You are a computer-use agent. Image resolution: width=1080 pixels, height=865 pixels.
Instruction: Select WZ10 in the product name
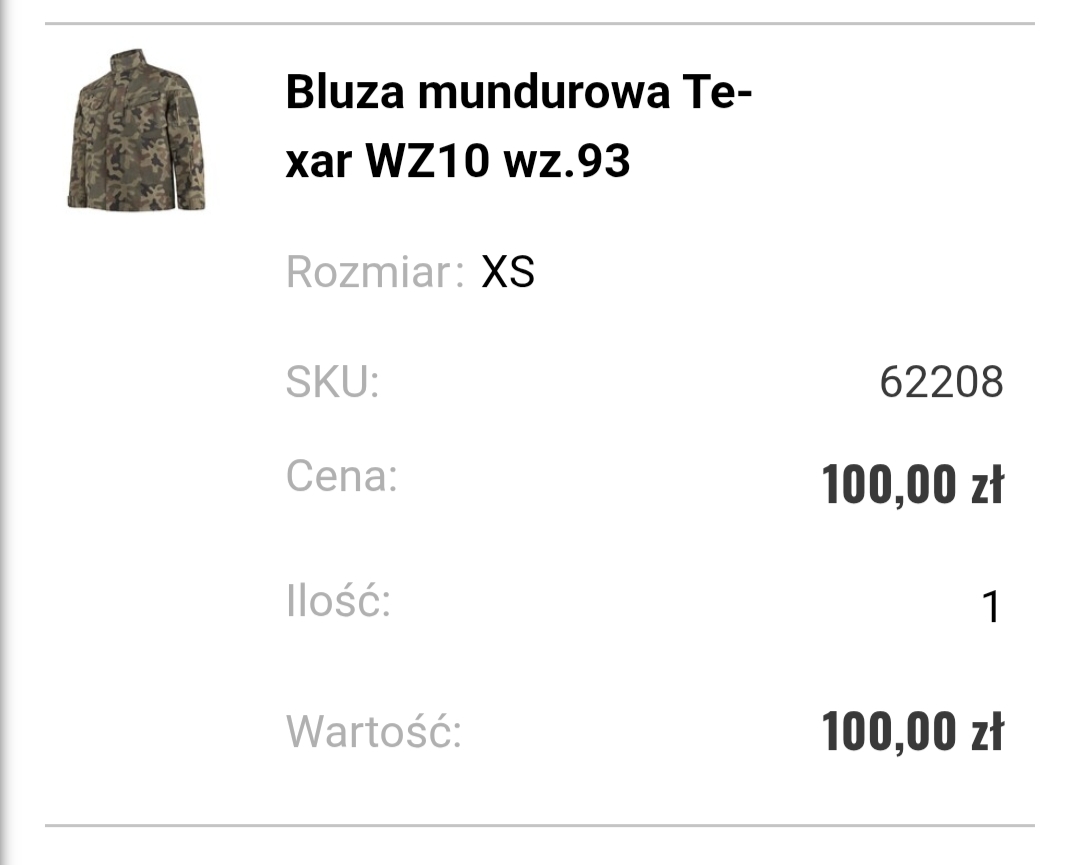pyautogui.click(x=427, y=160)
